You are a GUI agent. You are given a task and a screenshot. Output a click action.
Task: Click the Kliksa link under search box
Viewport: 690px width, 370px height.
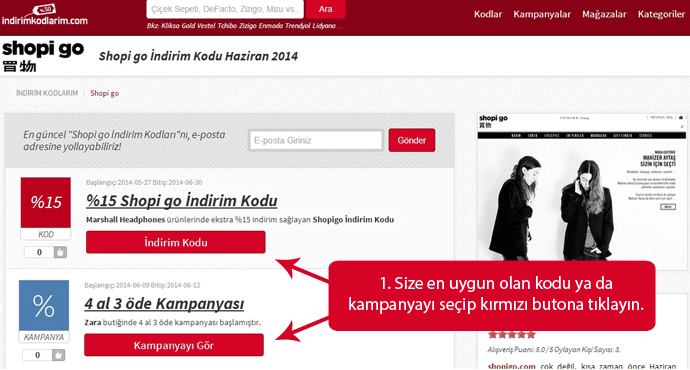click(170, 26)
